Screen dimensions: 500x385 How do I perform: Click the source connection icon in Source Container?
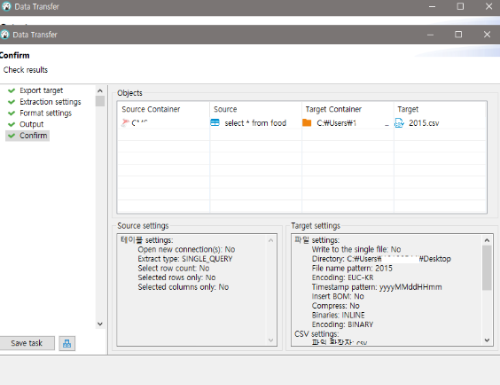pos(125,123)
